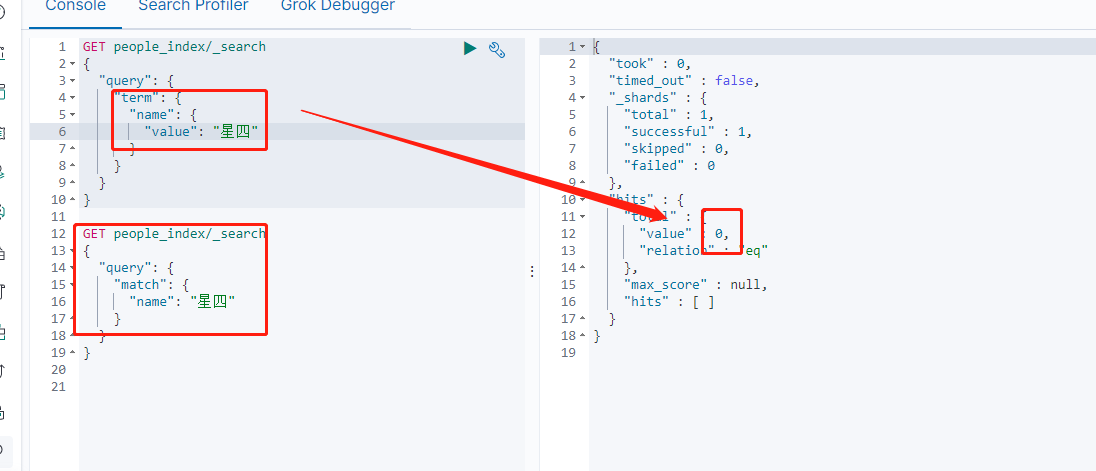
Task: Click the "skipped" : 0 response line
Action: click(x=677, y=149)
